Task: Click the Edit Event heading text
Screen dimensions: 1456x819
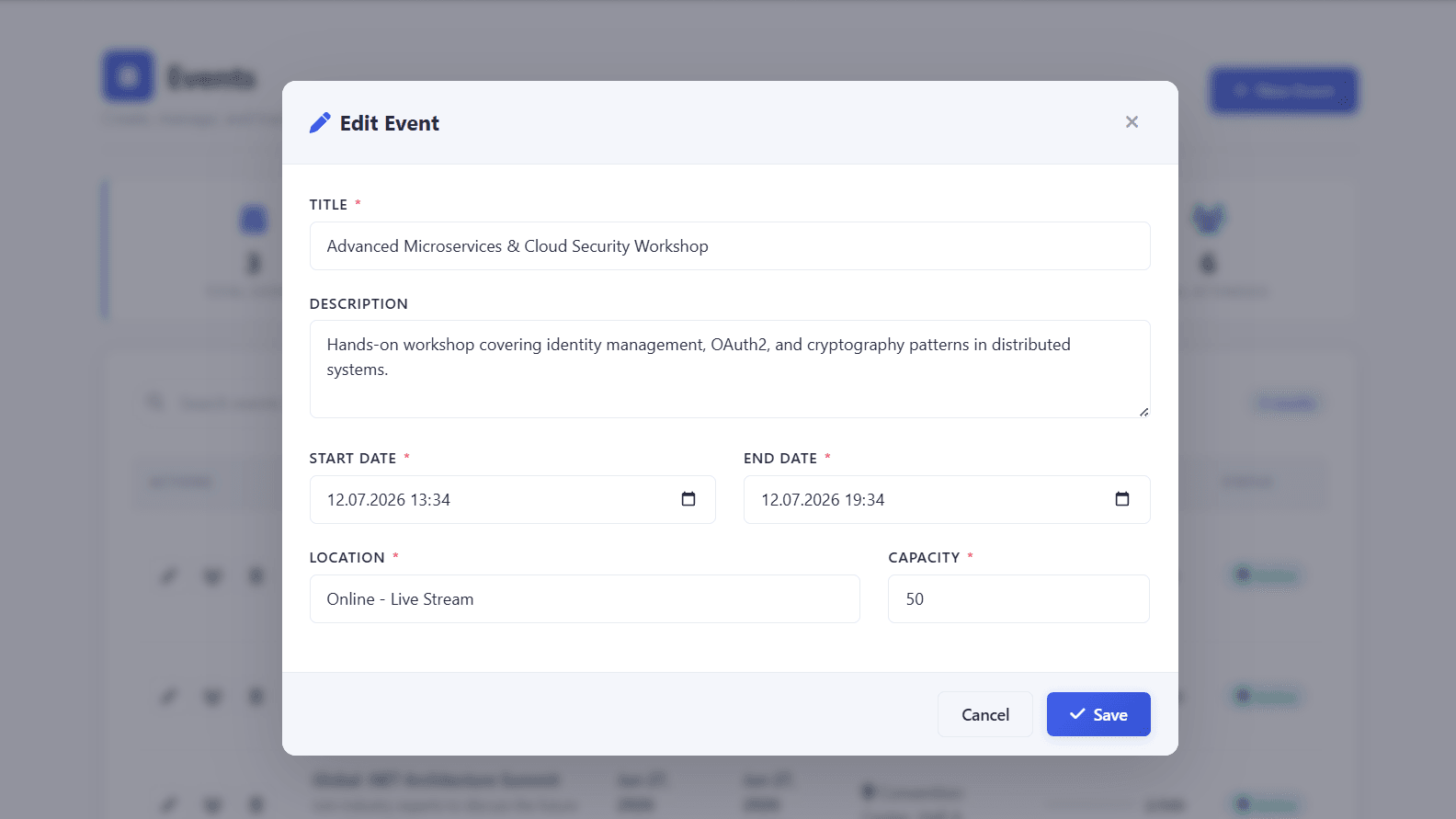Action: pos(390,123)
